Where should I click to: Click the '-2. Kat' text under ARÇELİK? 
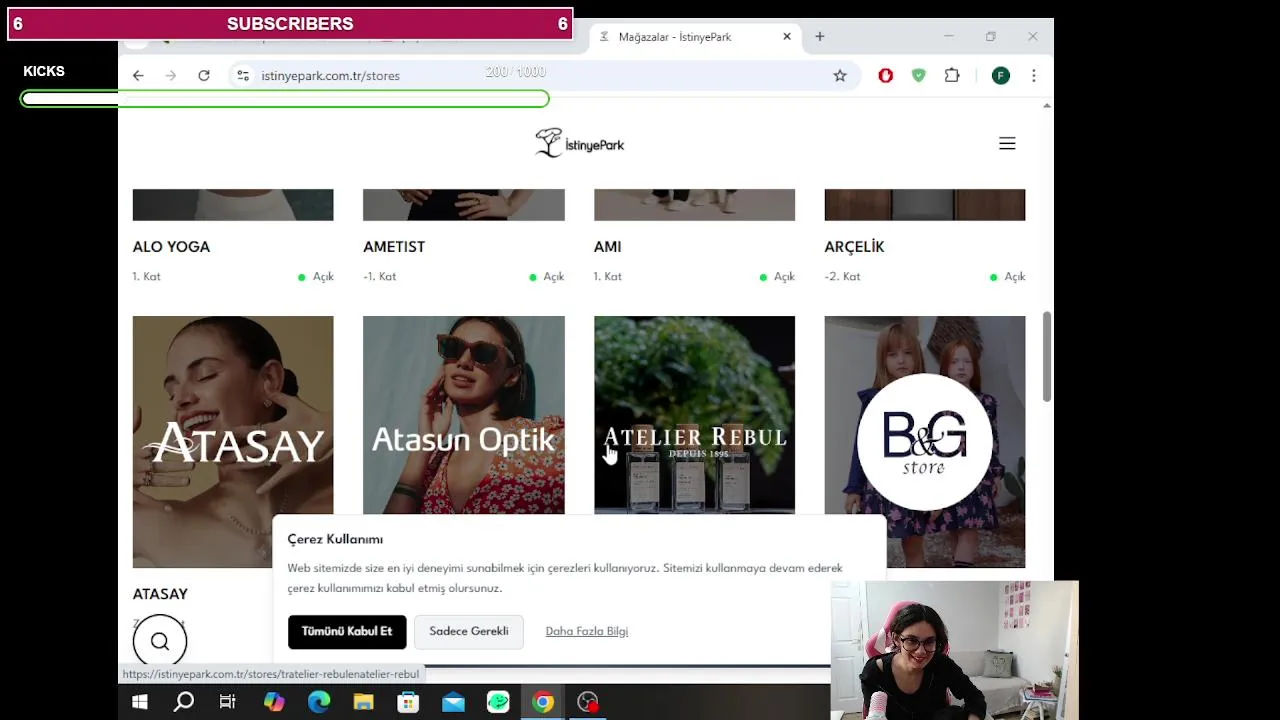pyautogui.click(x=842, y=277)
